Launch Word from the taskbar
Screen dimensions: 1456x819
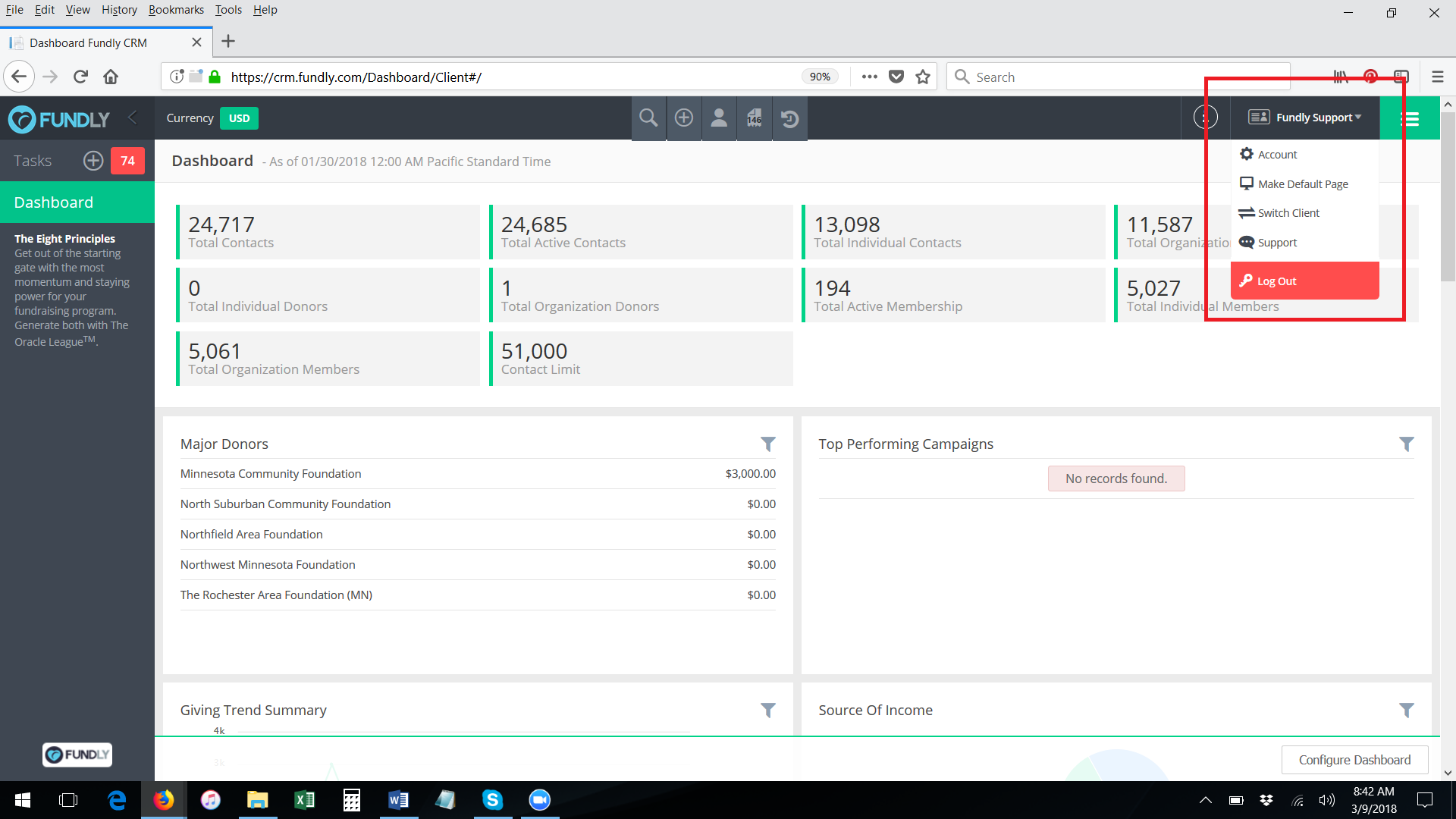(x=399, y=800)
